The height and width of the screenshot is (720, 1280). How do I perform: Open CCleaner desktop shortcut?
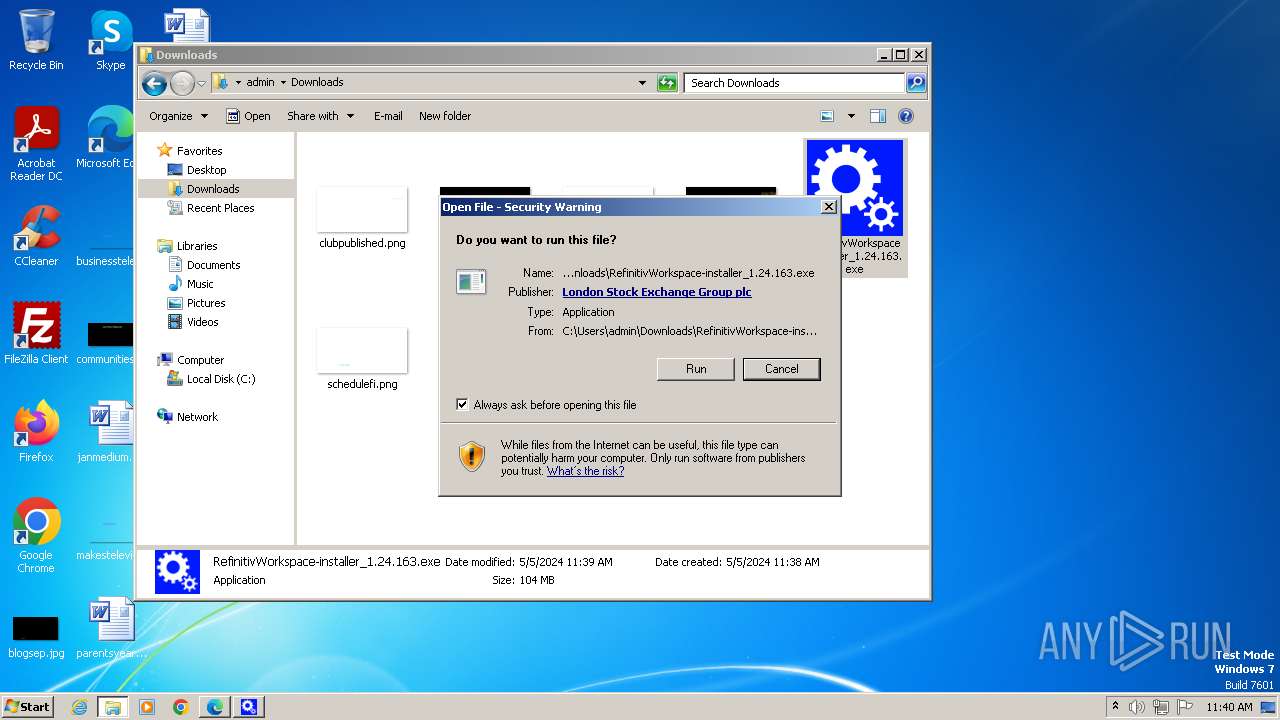coord(36,236)
